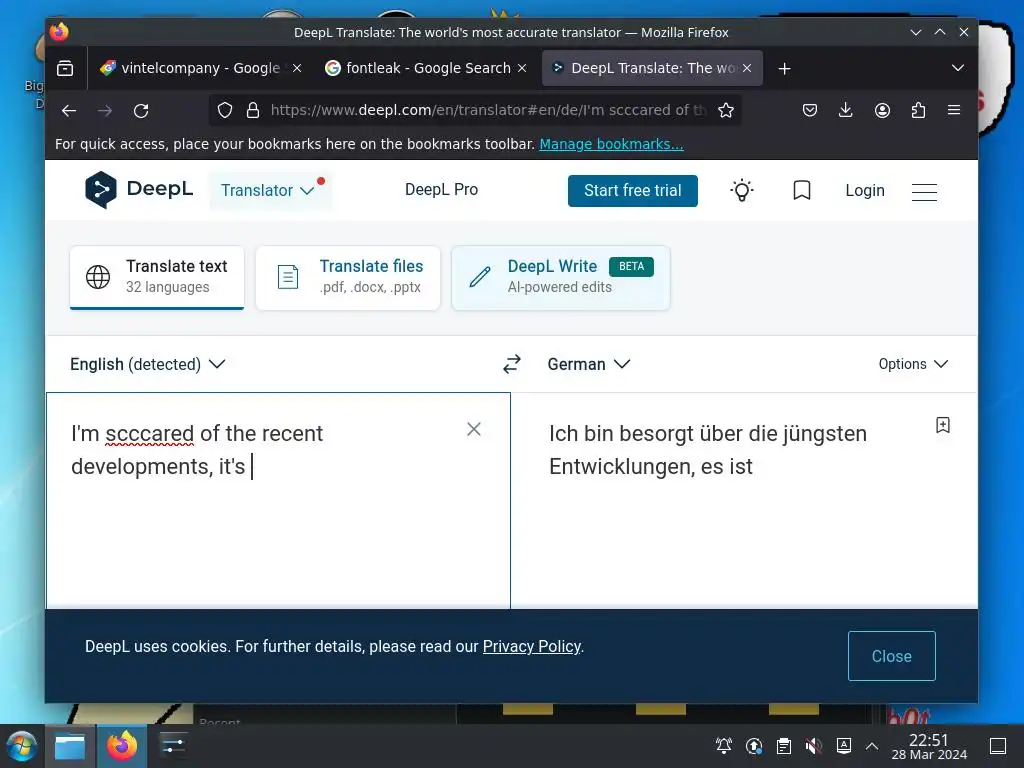The image size is (1024, 768).
Task: Save translation with bookmark plus icon
Action: tap(942, 425)
